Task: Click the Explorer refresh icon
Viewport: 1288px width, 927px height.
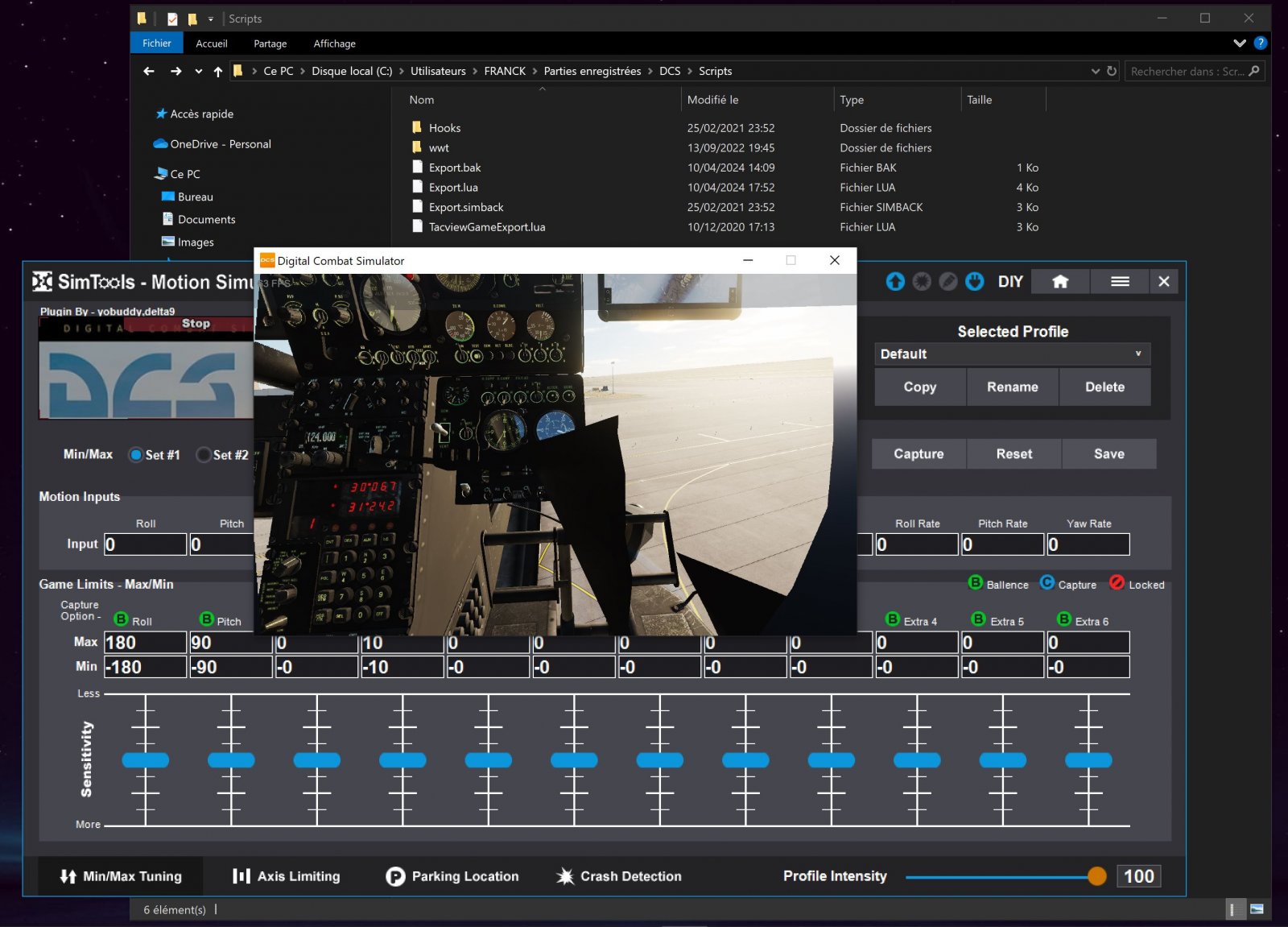Action: [1112, 71]
